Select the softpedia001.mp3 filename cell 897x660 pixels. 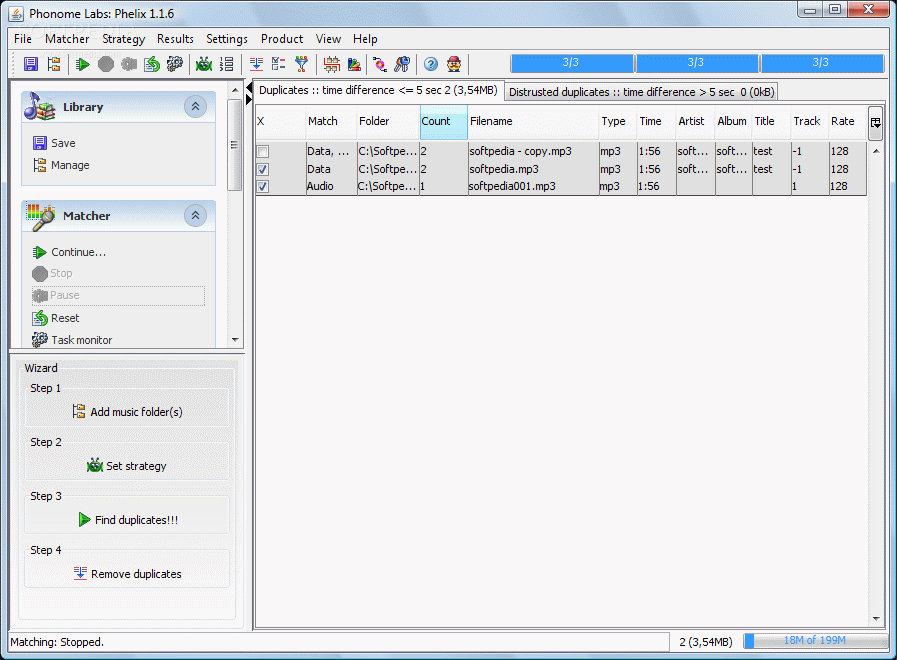533,186
